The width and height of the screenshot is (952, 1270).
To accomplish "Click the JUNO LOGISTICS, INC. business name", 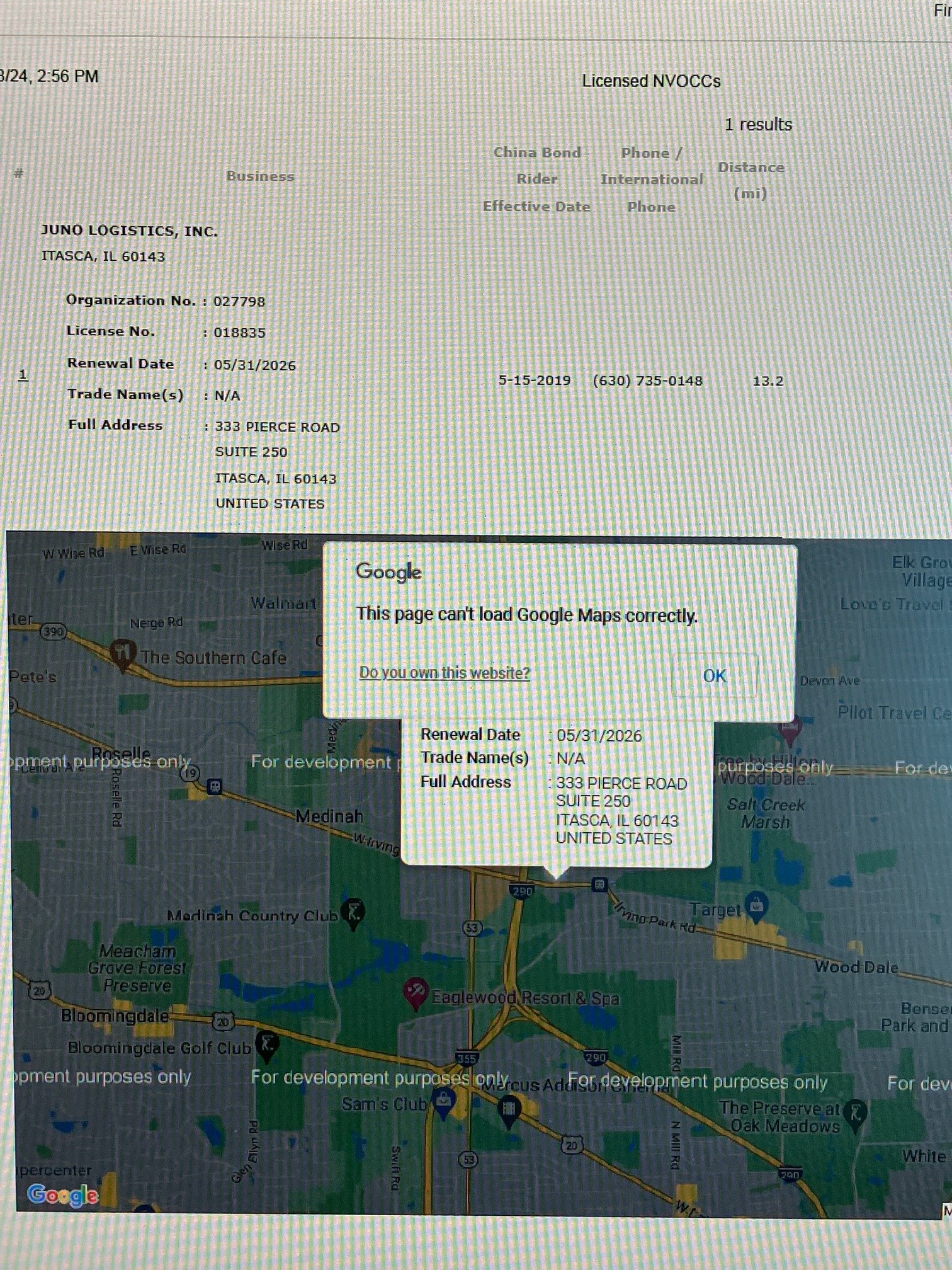I will tap(129, 231).
